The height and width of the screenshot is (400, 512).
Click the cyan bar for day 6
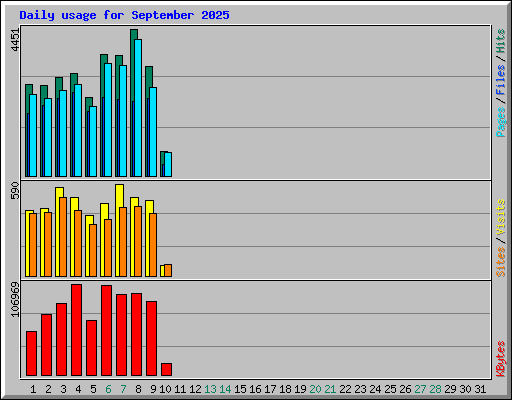point(108,120)
